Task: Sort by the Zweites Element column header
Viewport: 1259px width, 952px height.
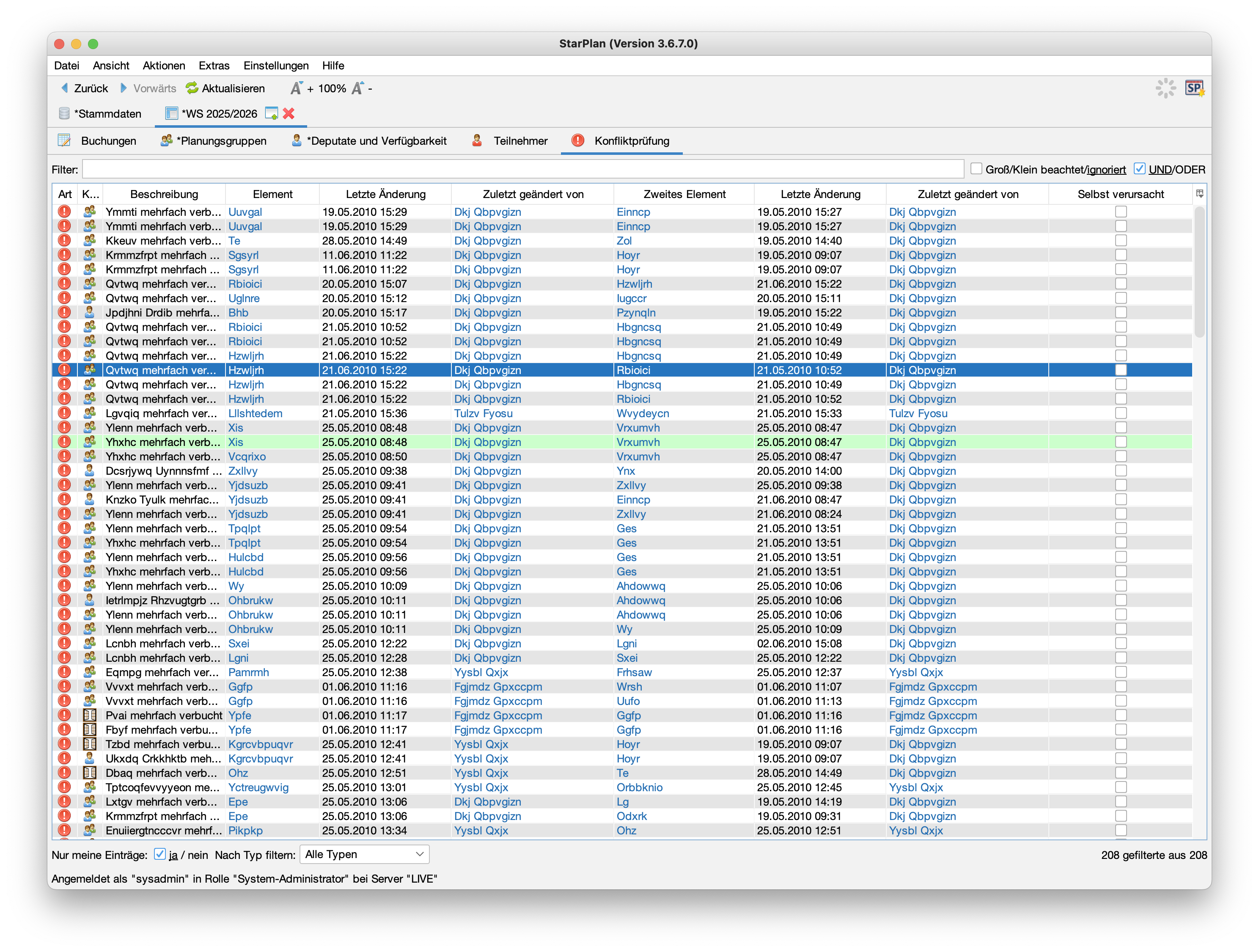Action: [x=684, y=194]
